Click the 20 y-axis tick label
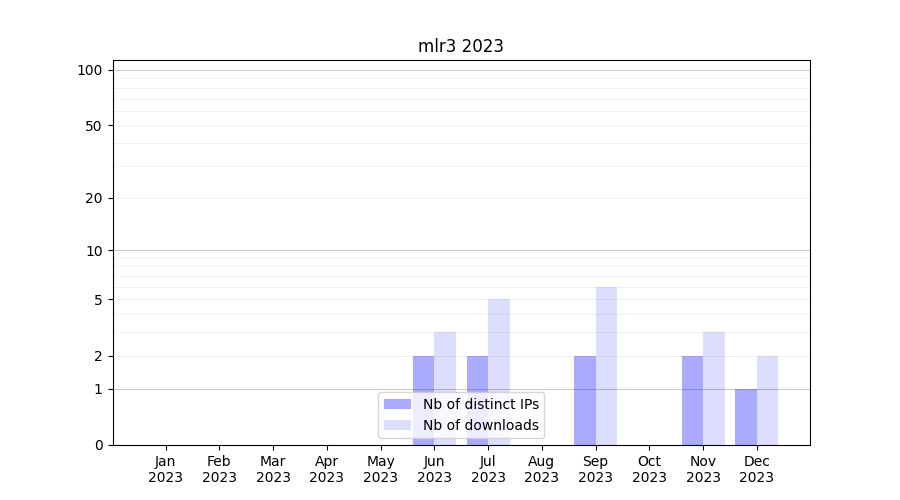900x500 pixels. pyautogui.click(x=94, y=198)
